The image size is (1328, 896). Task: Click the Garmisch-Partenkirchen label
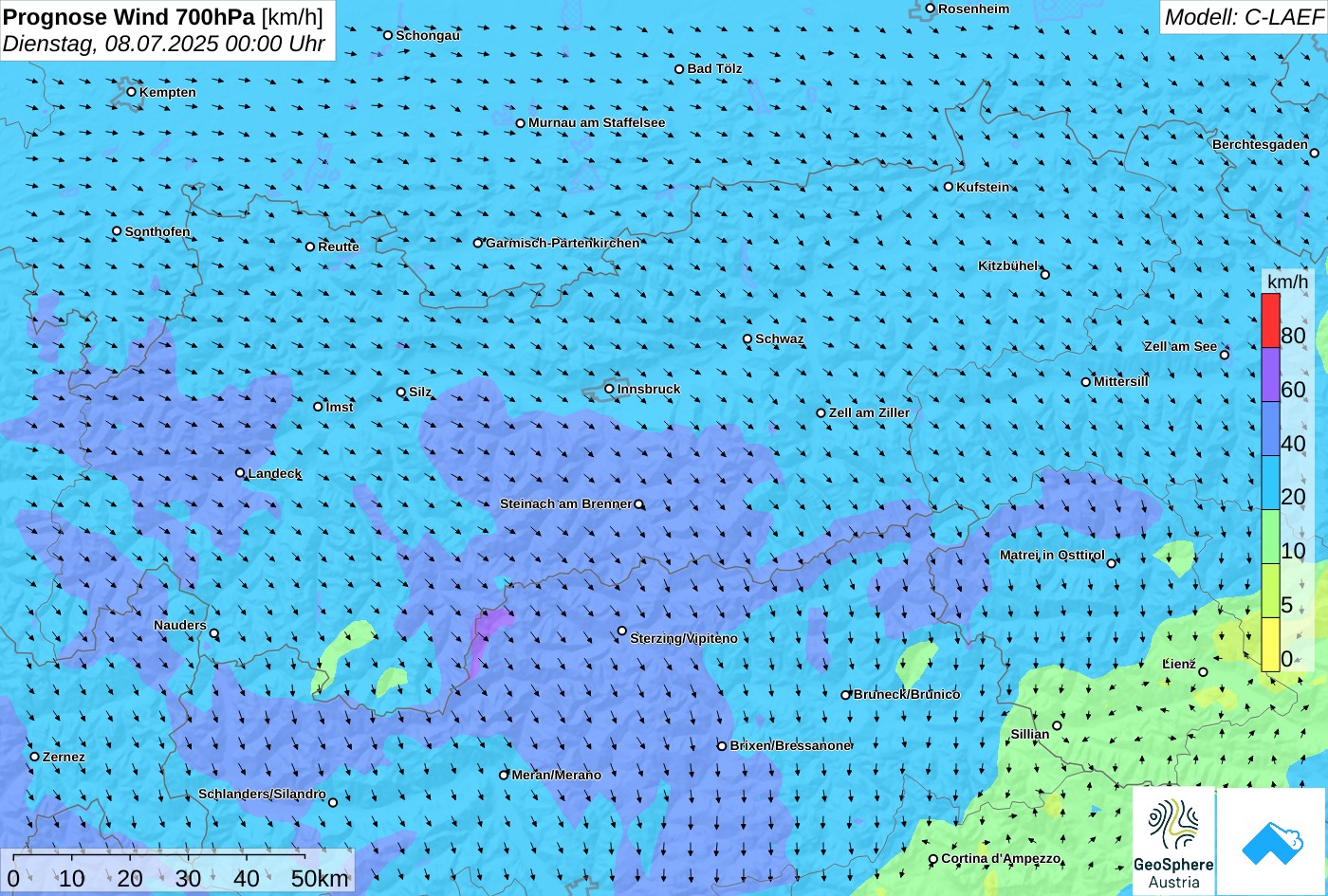point(563,243)
